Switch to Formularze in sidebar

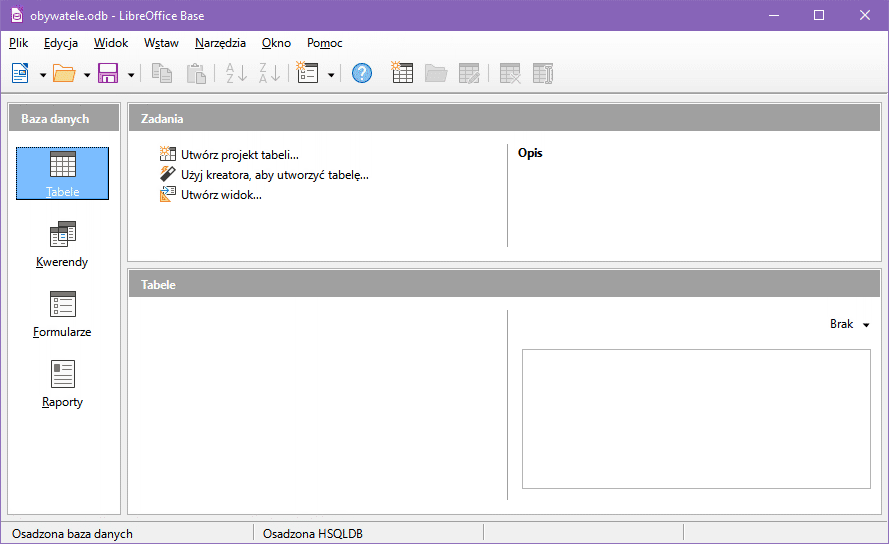[62, 313]
